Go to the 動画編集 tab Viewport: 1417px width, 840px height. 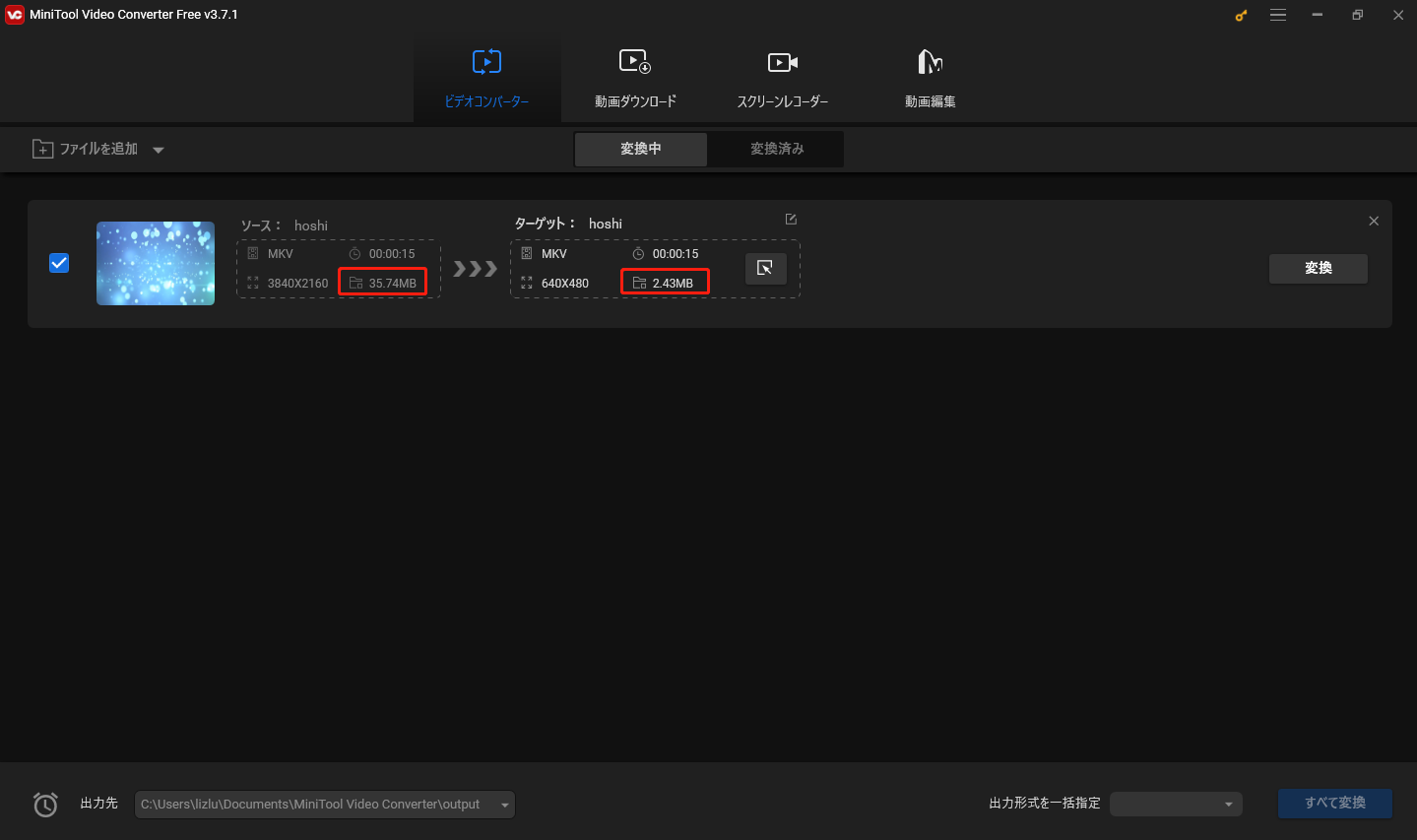tap(931, 79)
